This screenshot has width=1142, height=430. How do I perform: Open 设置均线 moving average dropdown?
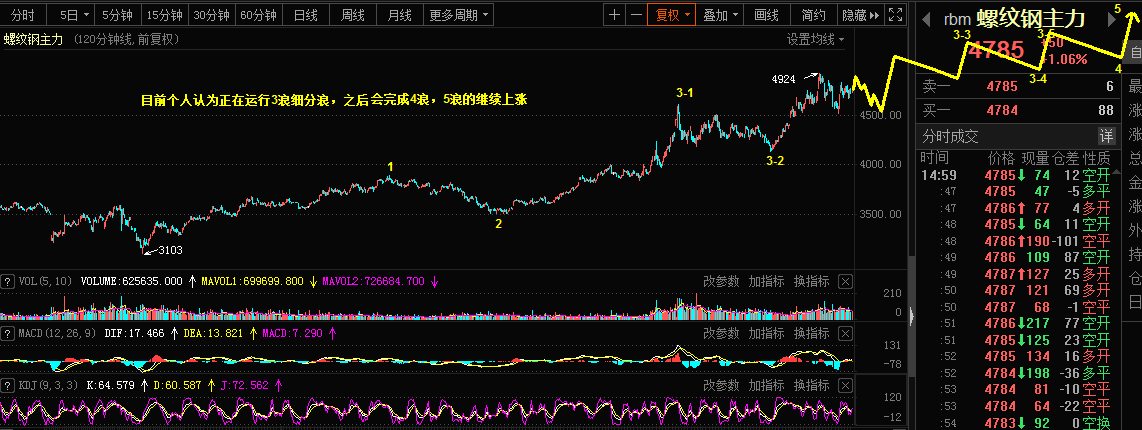(x=816, y=39)
